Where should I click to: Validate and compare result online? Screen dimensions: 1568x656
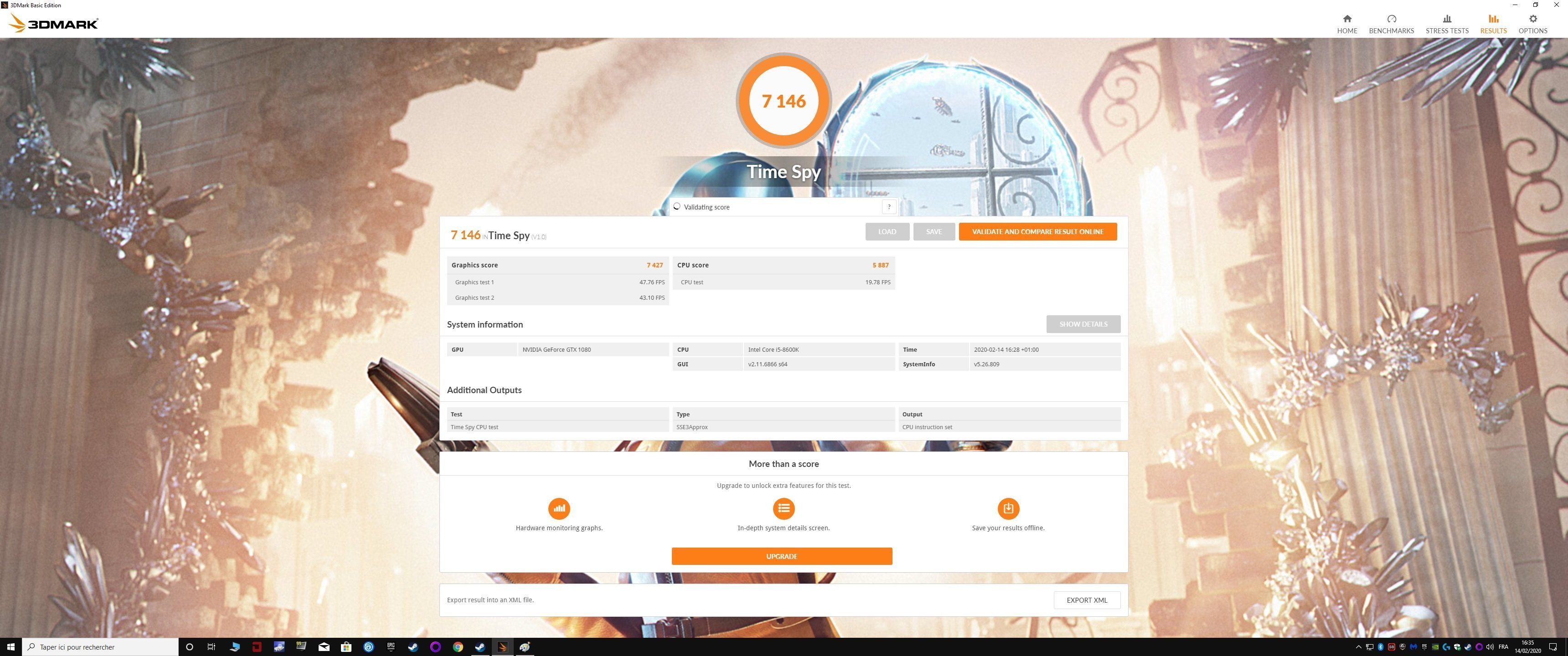point(1037,231)
